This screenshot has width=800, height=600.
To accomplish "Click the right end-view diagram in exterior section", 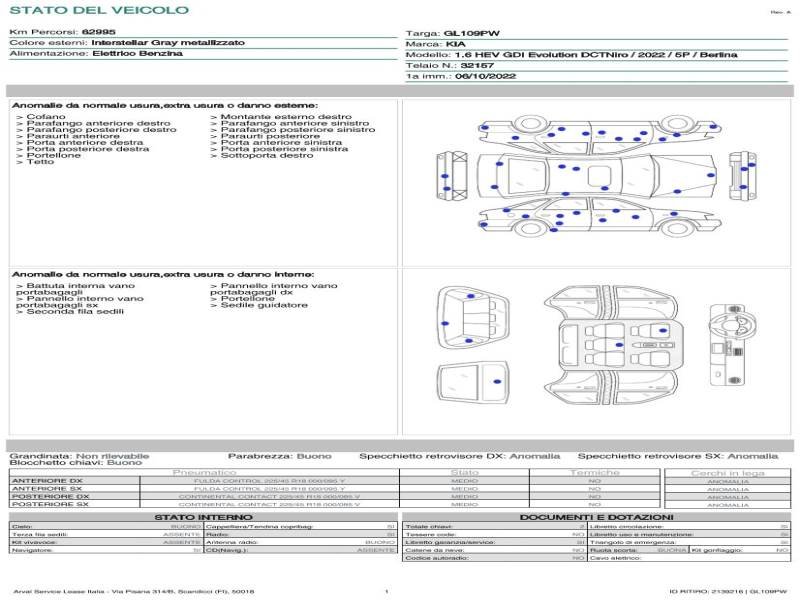I will 741,176.
